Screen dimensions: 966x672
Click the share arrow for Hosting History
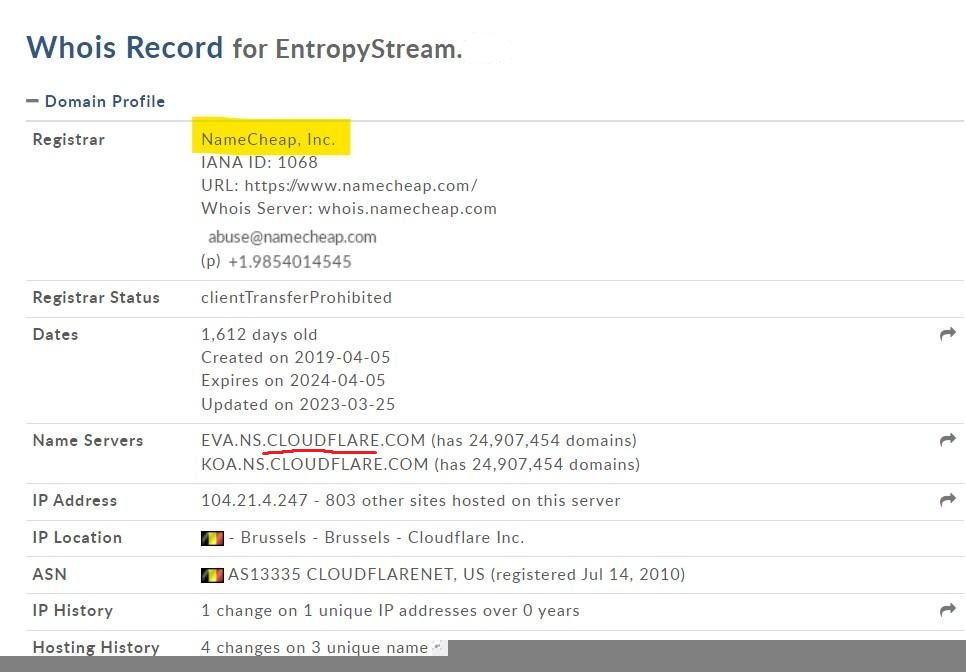click(x=947, y=647)
